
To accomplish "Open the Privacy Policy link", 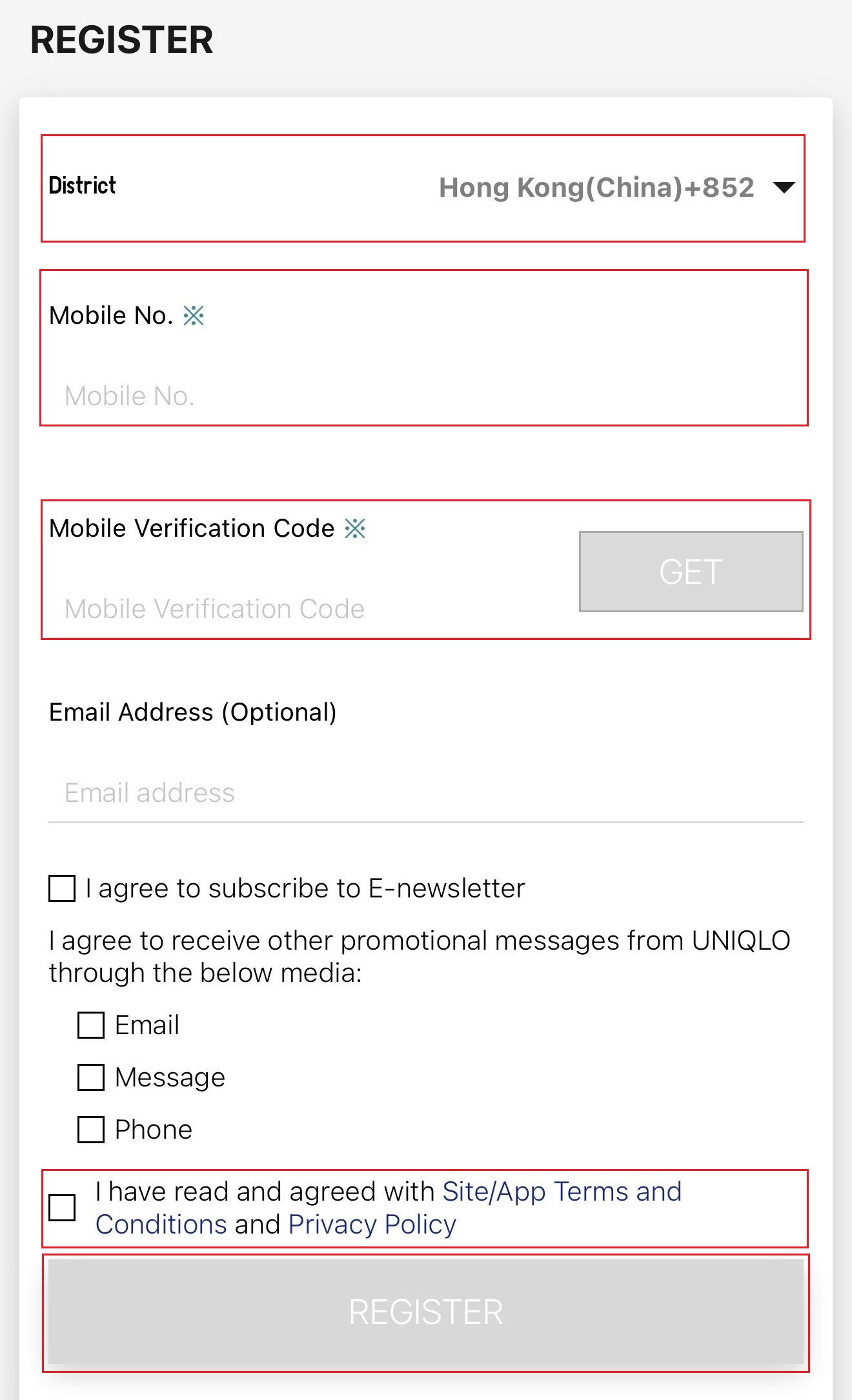I will (x=372, y=1225).
